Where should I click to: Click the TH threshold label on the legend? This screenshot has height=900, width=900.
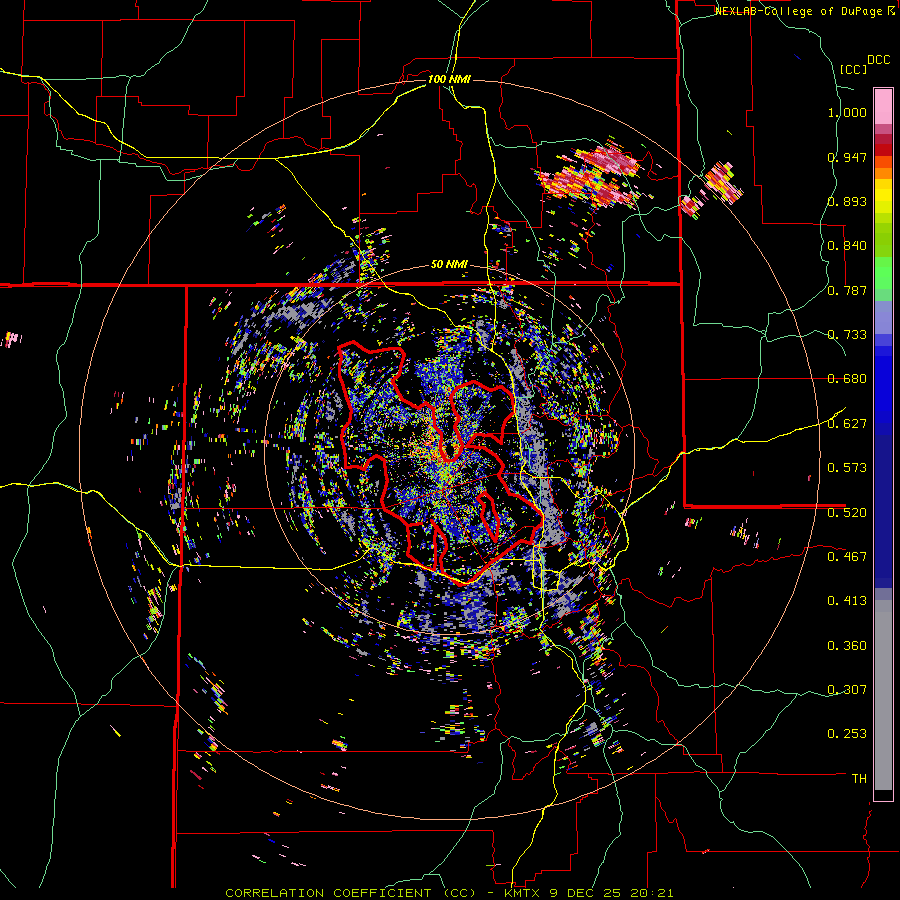tap(859, 779)
